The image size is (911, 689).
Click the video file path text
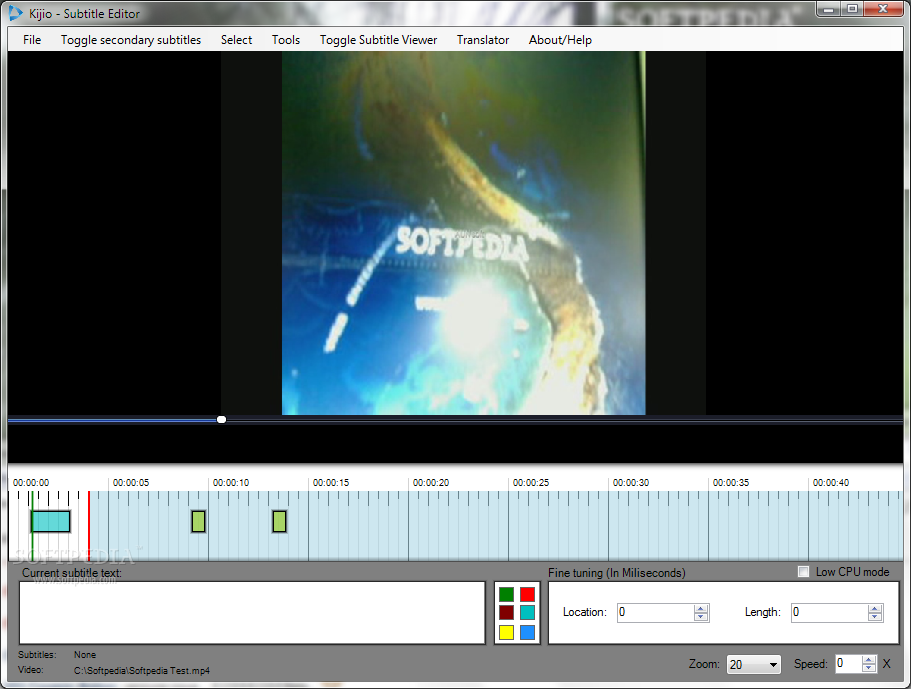click(142, 670)
